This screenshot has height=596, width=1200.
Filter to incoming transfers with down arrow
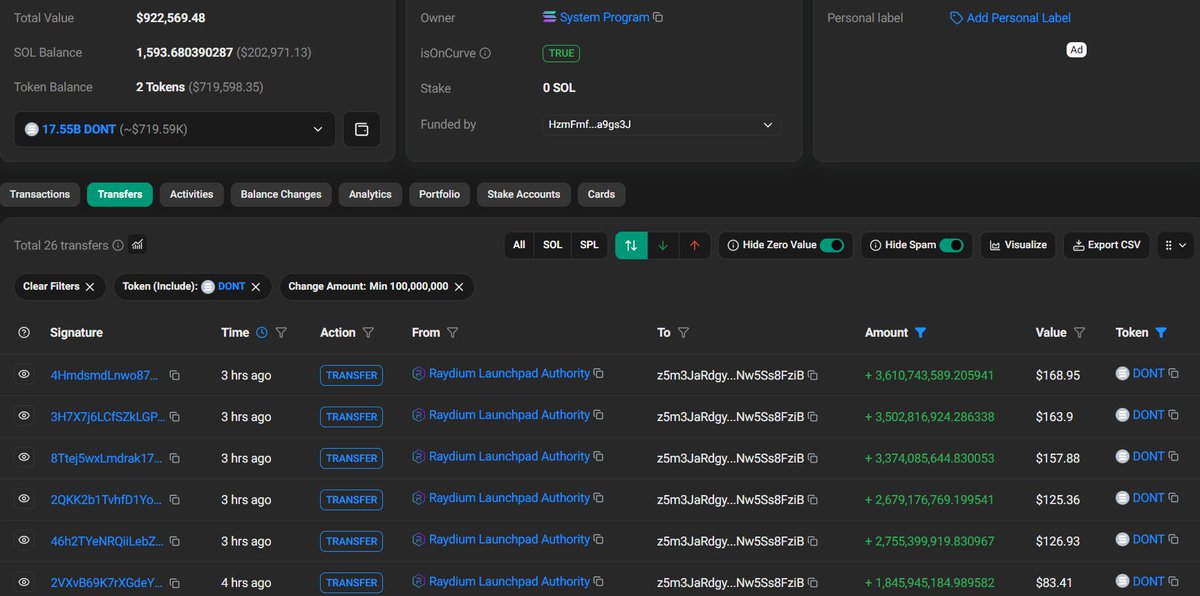[x=662, y=245]
